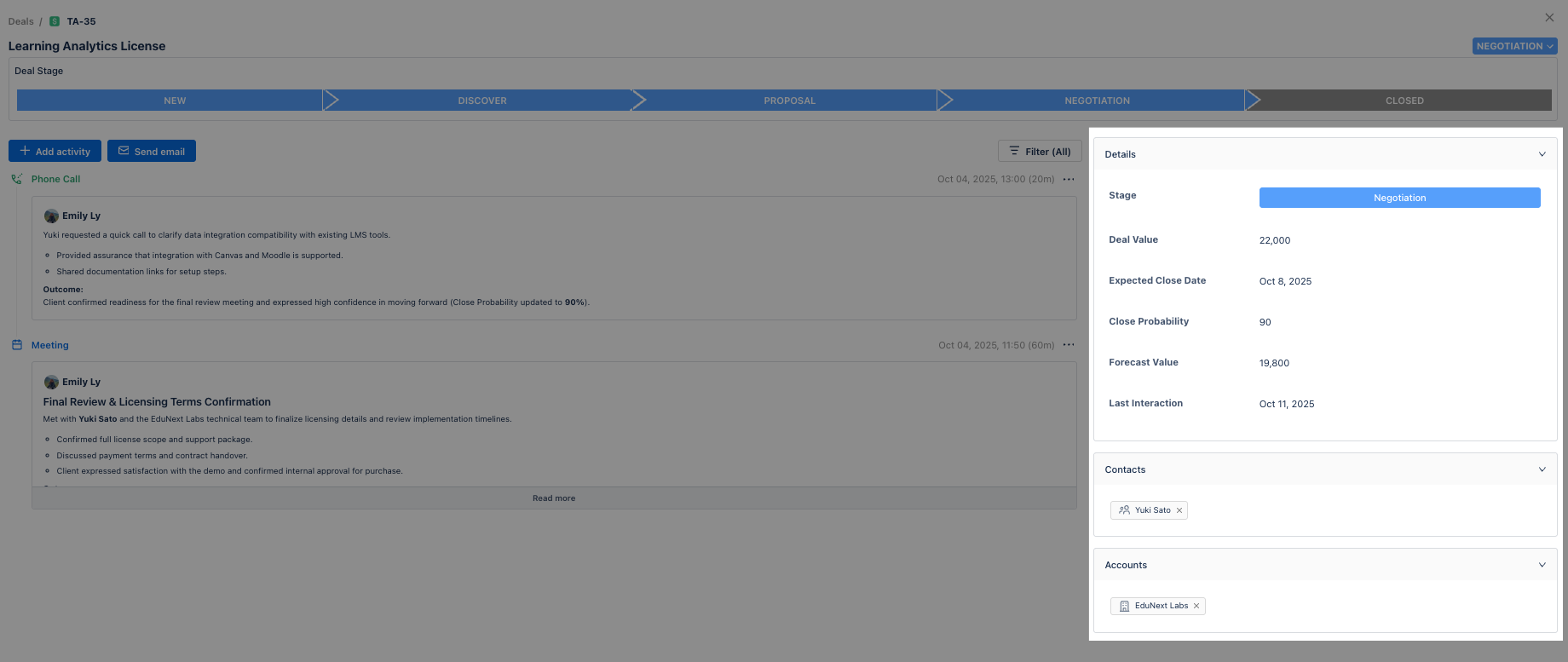Collapse the Details section
This screenshot has height=662, width=1568.
tap(1542, 154)
